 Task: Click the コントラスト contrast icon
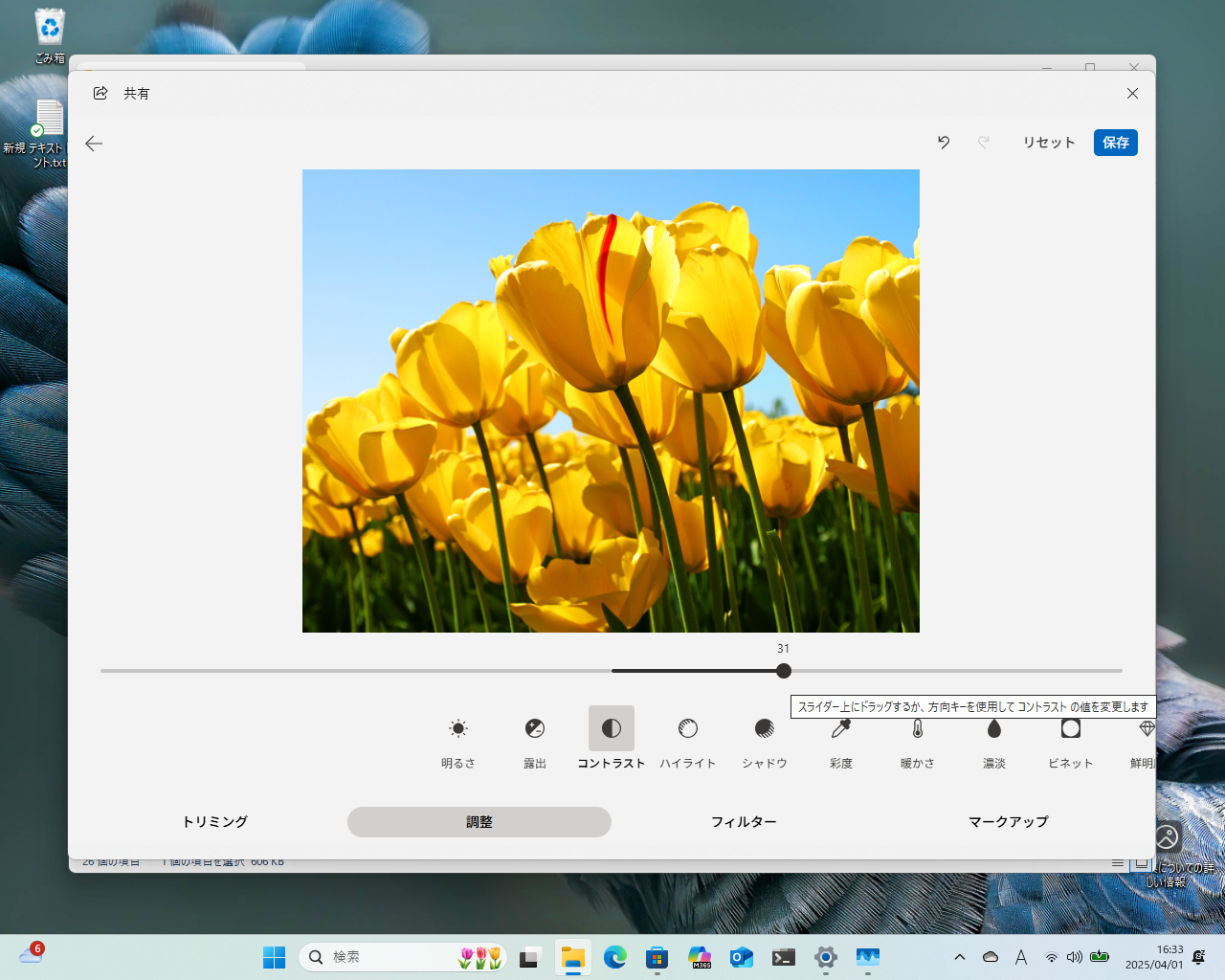click(x=612, y=729)
